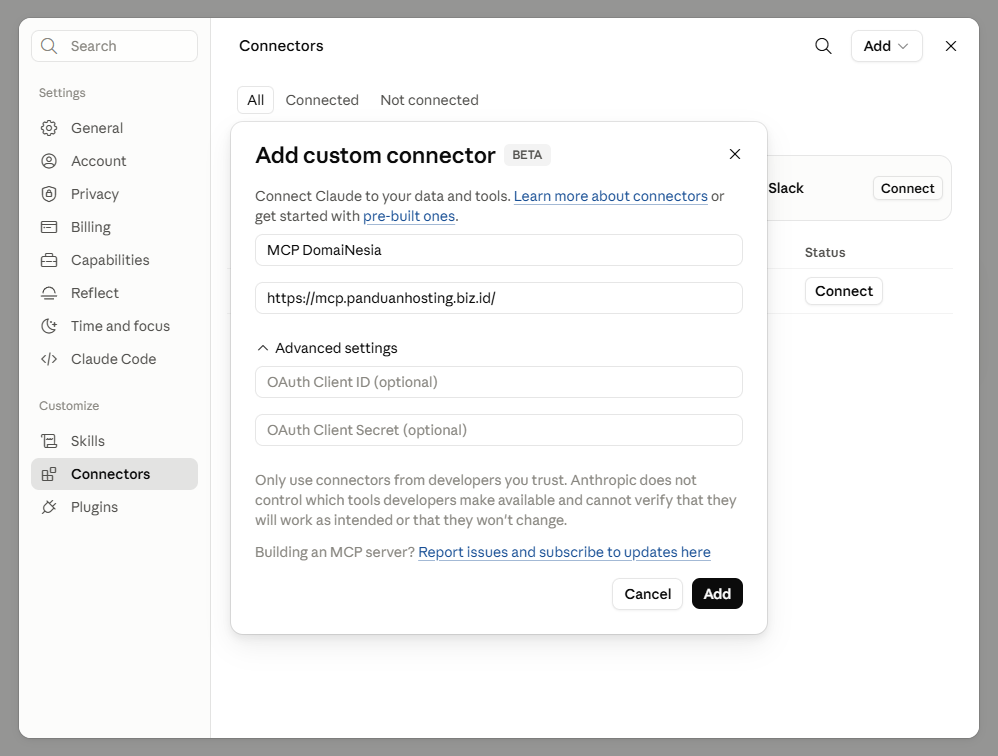Go to the Skills page
This screenshot has width=998, height=756.
click(x=115, y=441)
